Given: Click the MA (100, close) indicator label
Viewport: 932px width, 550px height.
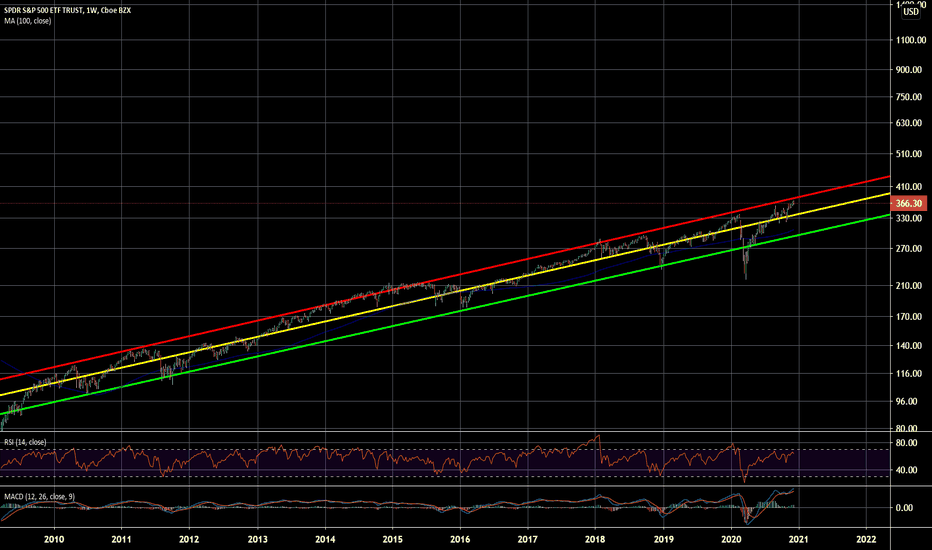Looking at the screenshot, I should click(x=27, y=21).
